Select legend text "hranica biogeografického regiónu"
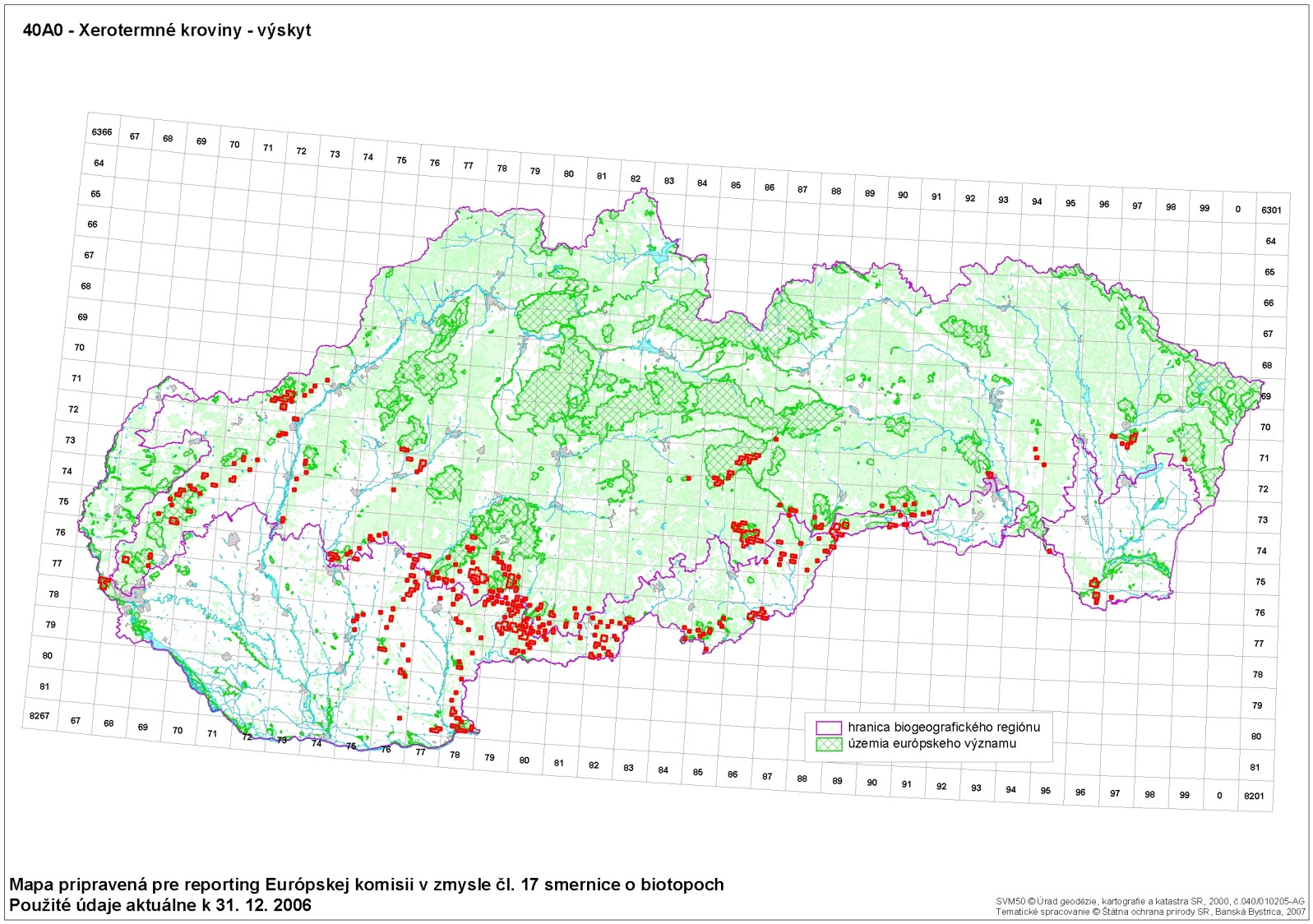 click(944, 728)
